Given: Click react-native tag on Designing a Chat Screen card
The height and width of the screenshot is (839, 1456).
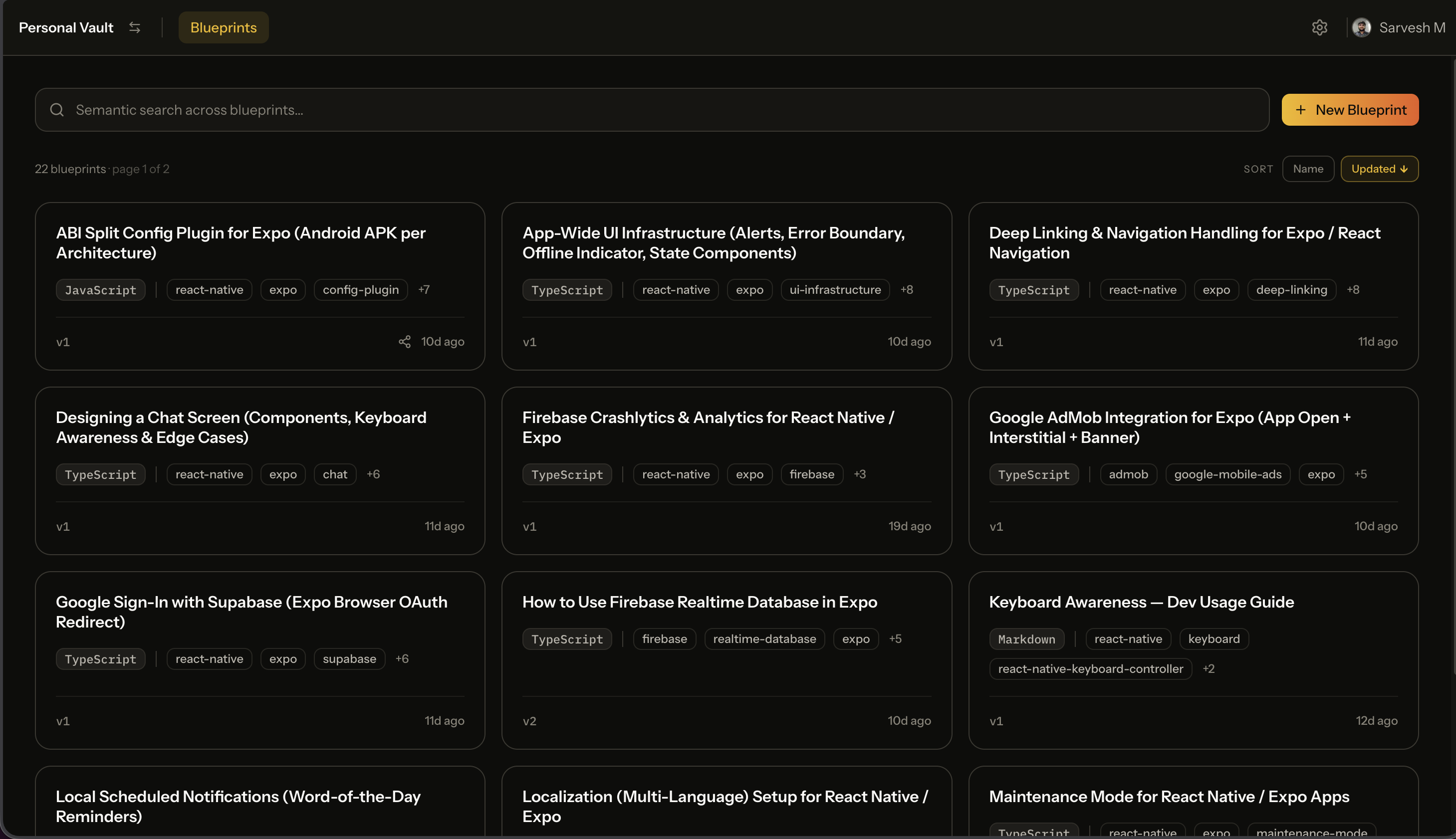Looking at the screenshot, I should [209, 474].
